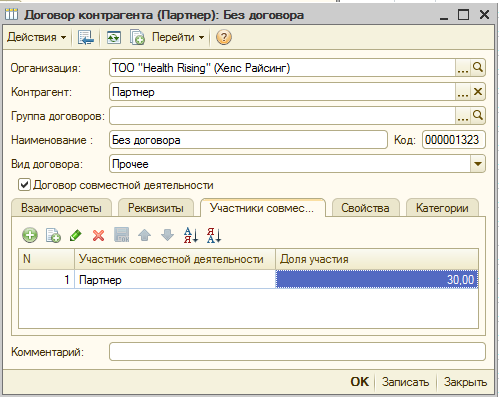499x397 pixels.
Task: Switch to the Категории tab
Action: [x=442, y=208]
